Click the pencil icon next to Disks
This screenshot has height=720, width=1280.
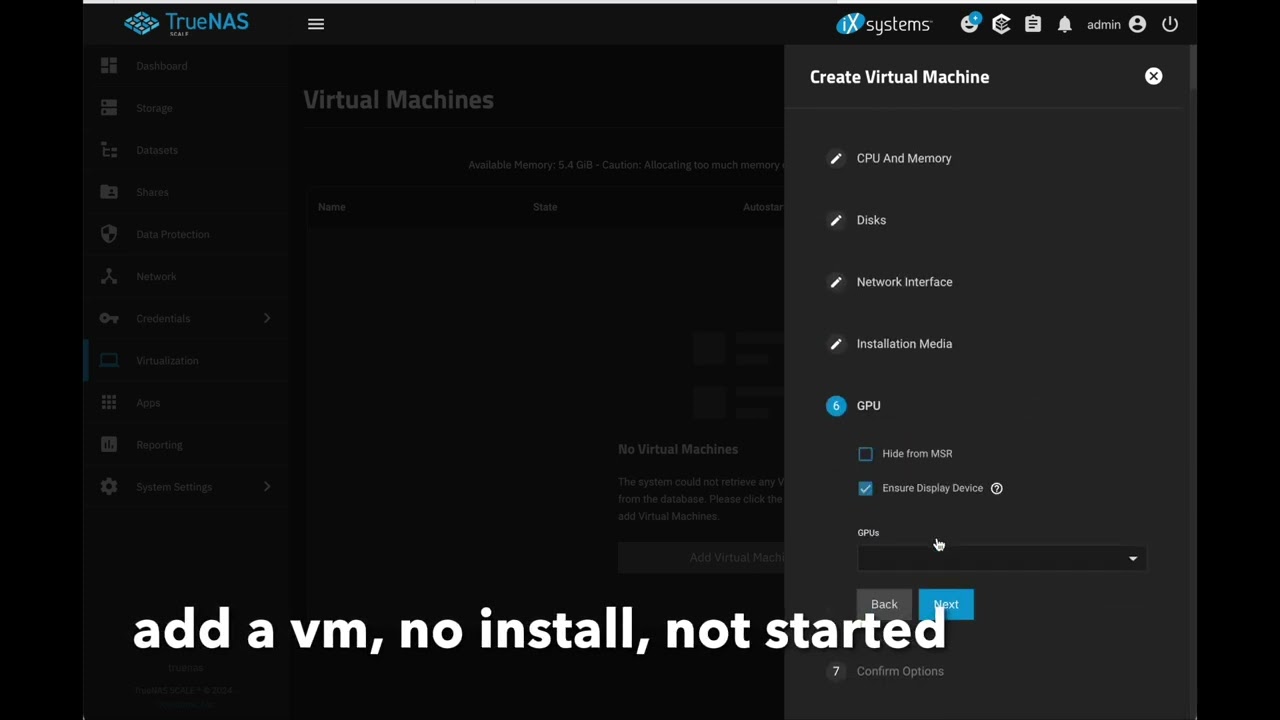click(836, 220)
